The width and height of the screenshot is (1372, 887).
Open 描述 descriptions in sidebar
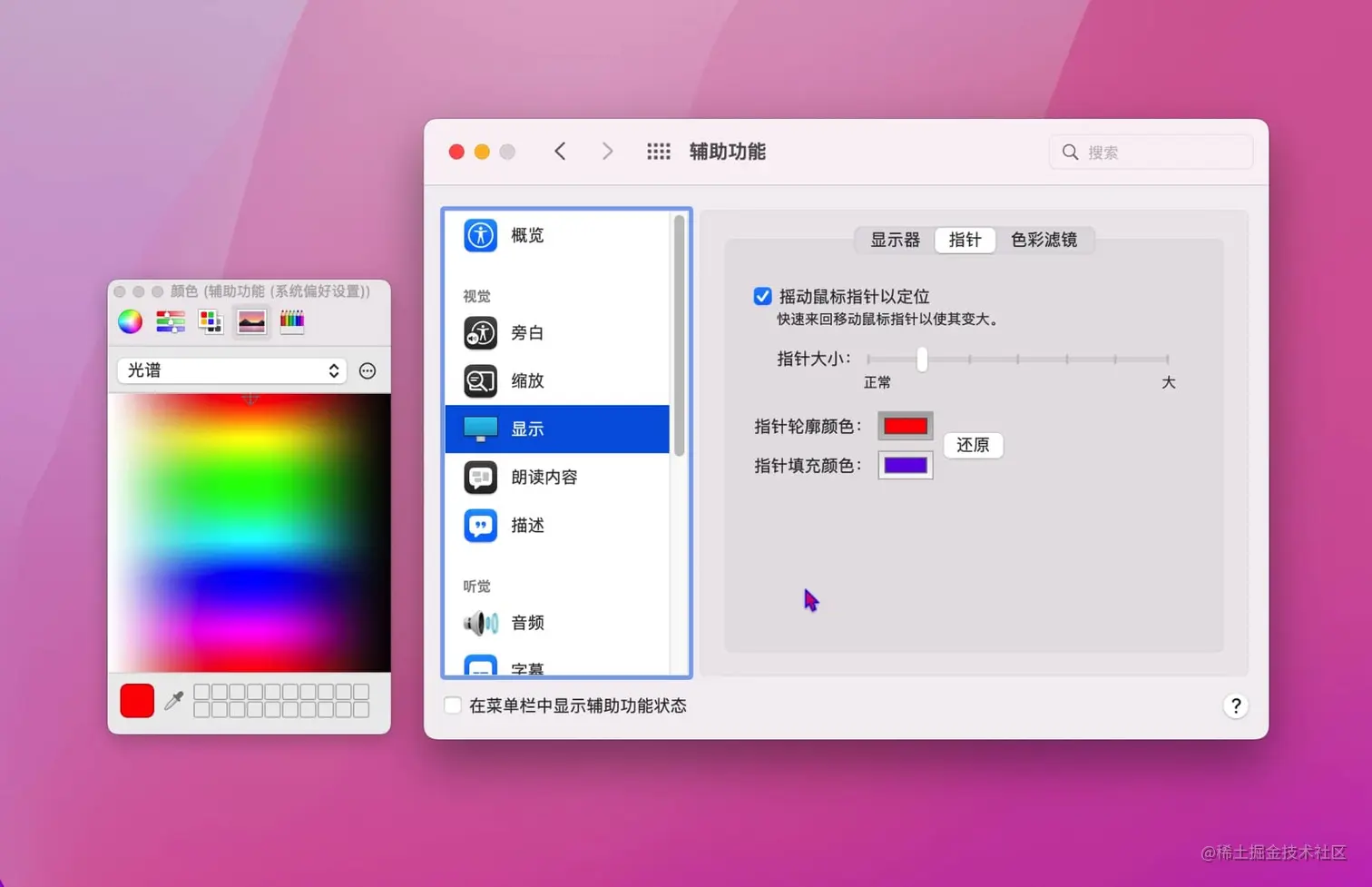[x=557, y=526]
